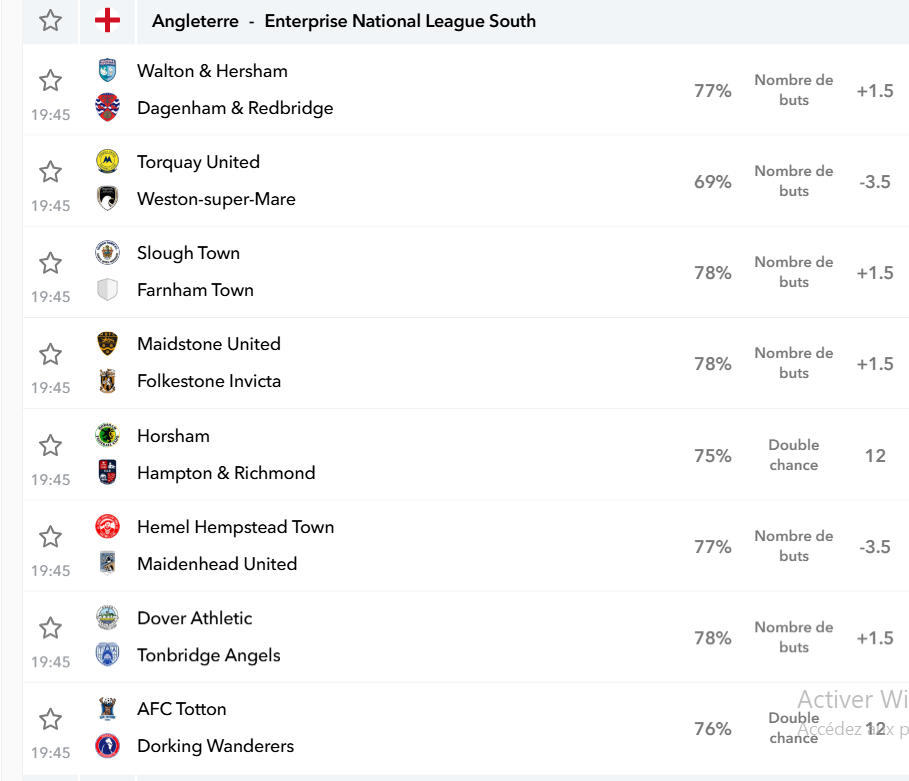Favorite the Enterprise National League South competition star

click(50, 21)
